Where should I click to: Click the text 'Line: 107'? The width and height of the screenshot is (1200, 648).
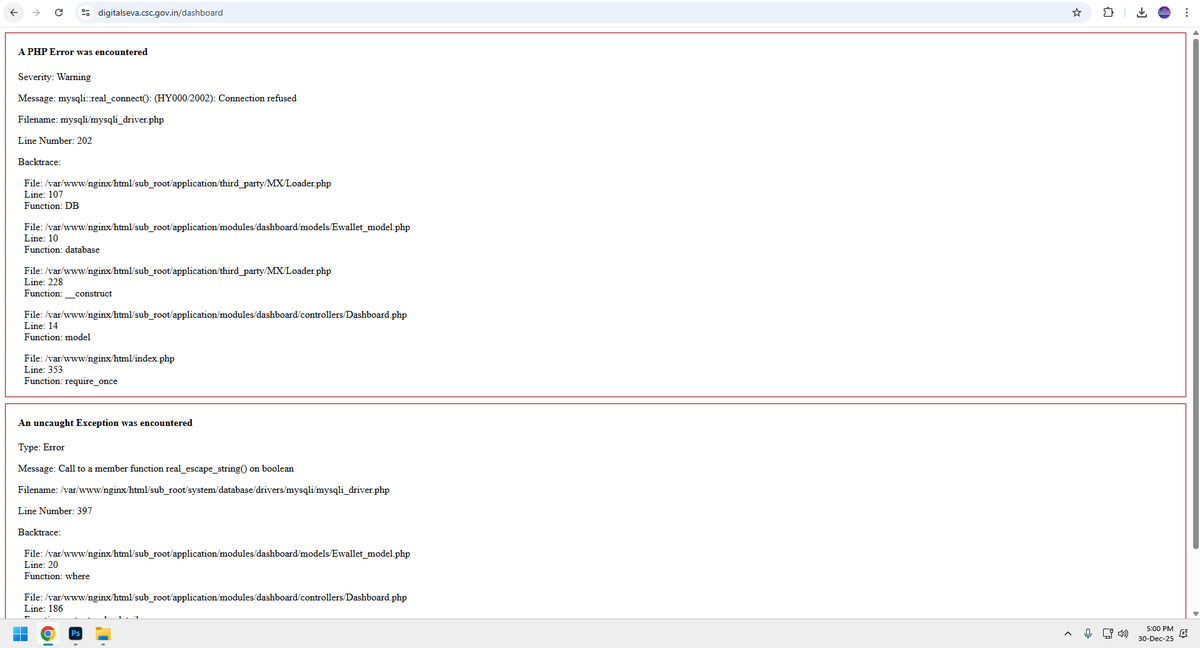pos(43,195)
